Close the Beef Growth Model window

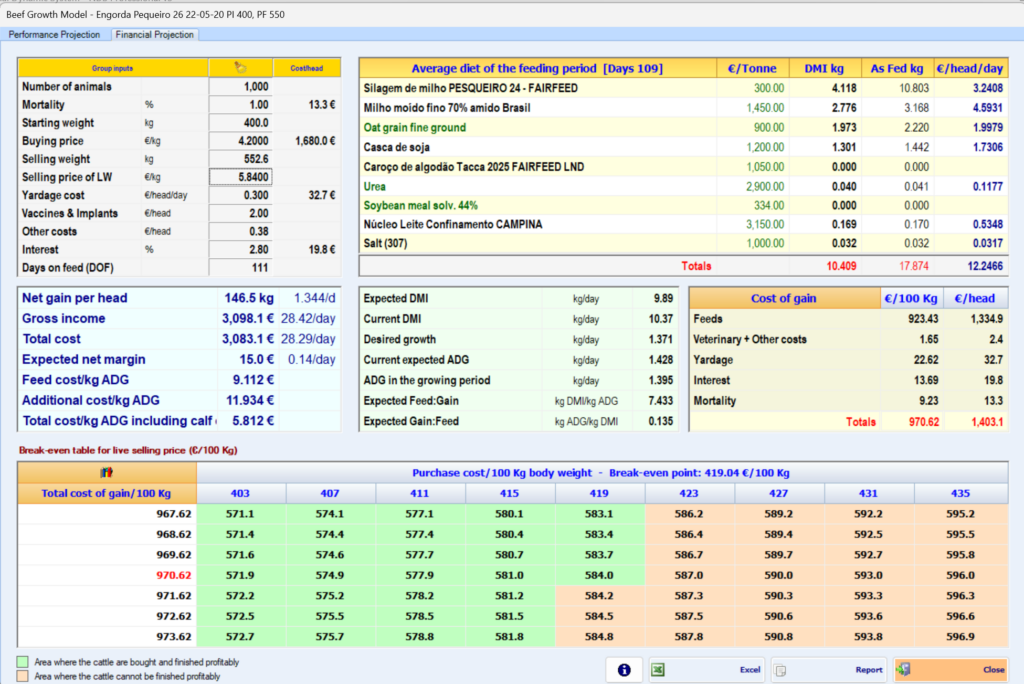950,670
